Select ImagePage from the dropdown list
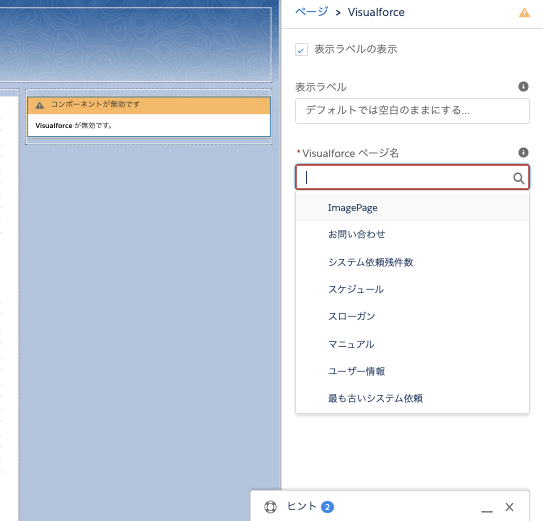Viewport: 543px width, 521px height. click(x=412, y=207)
